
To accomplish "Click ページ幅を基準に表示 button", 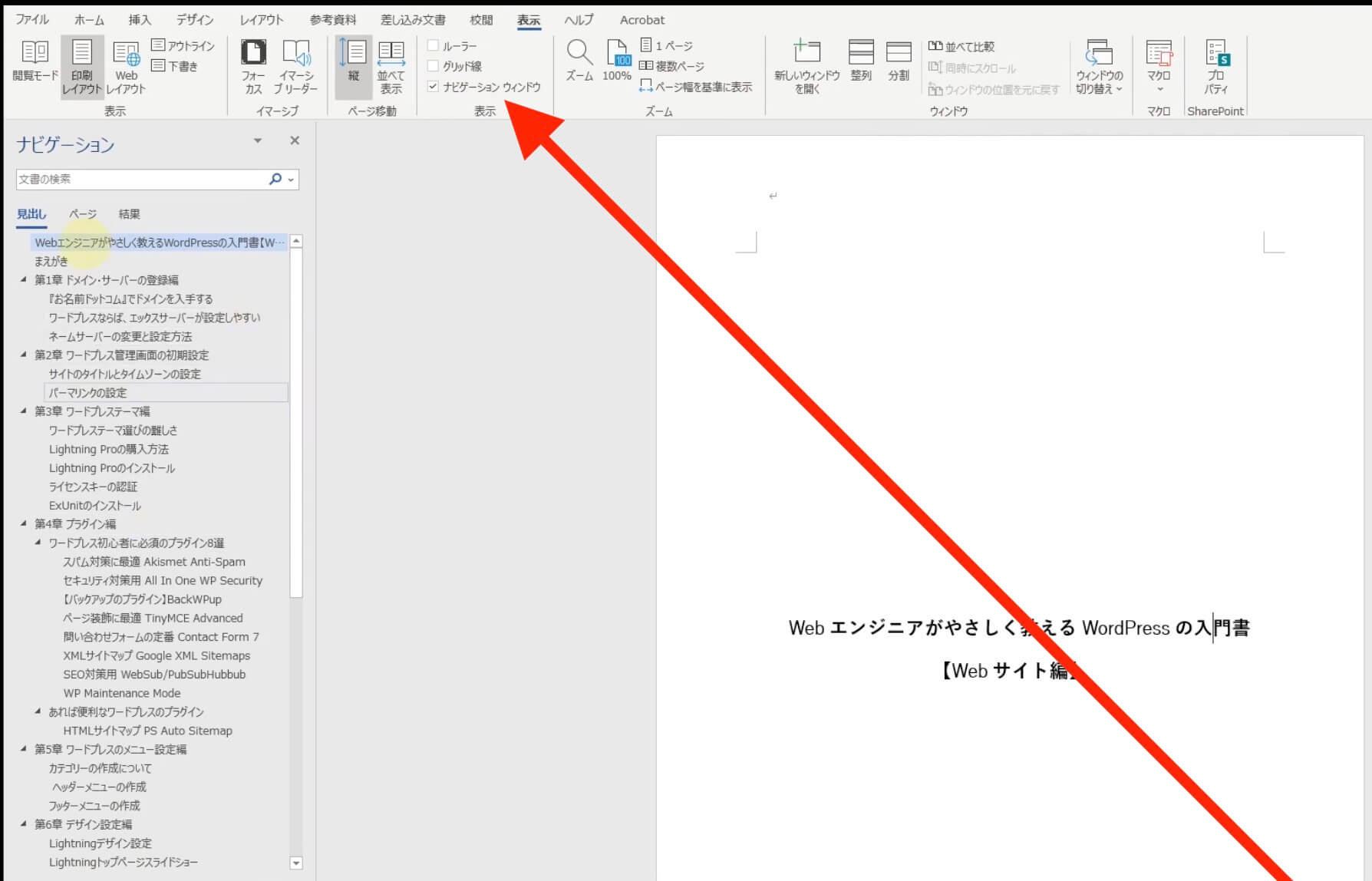I will (x=695, y=87).
